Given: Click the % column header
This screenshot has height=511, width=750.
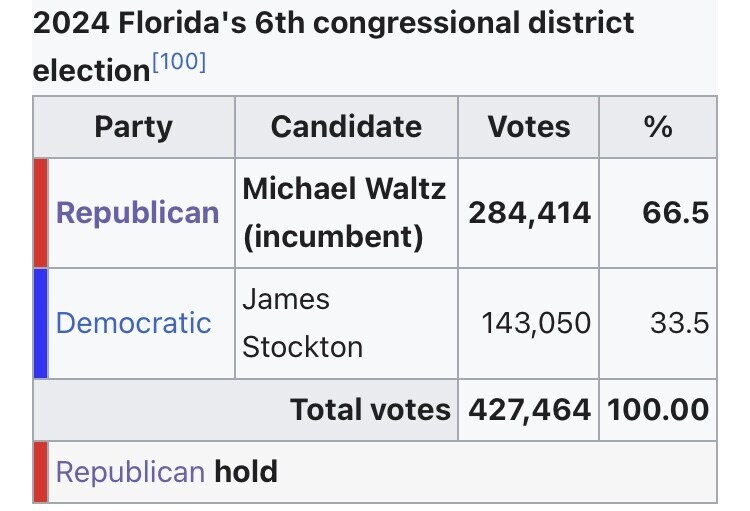Looking at the screenshot, I should pos(657,127).
